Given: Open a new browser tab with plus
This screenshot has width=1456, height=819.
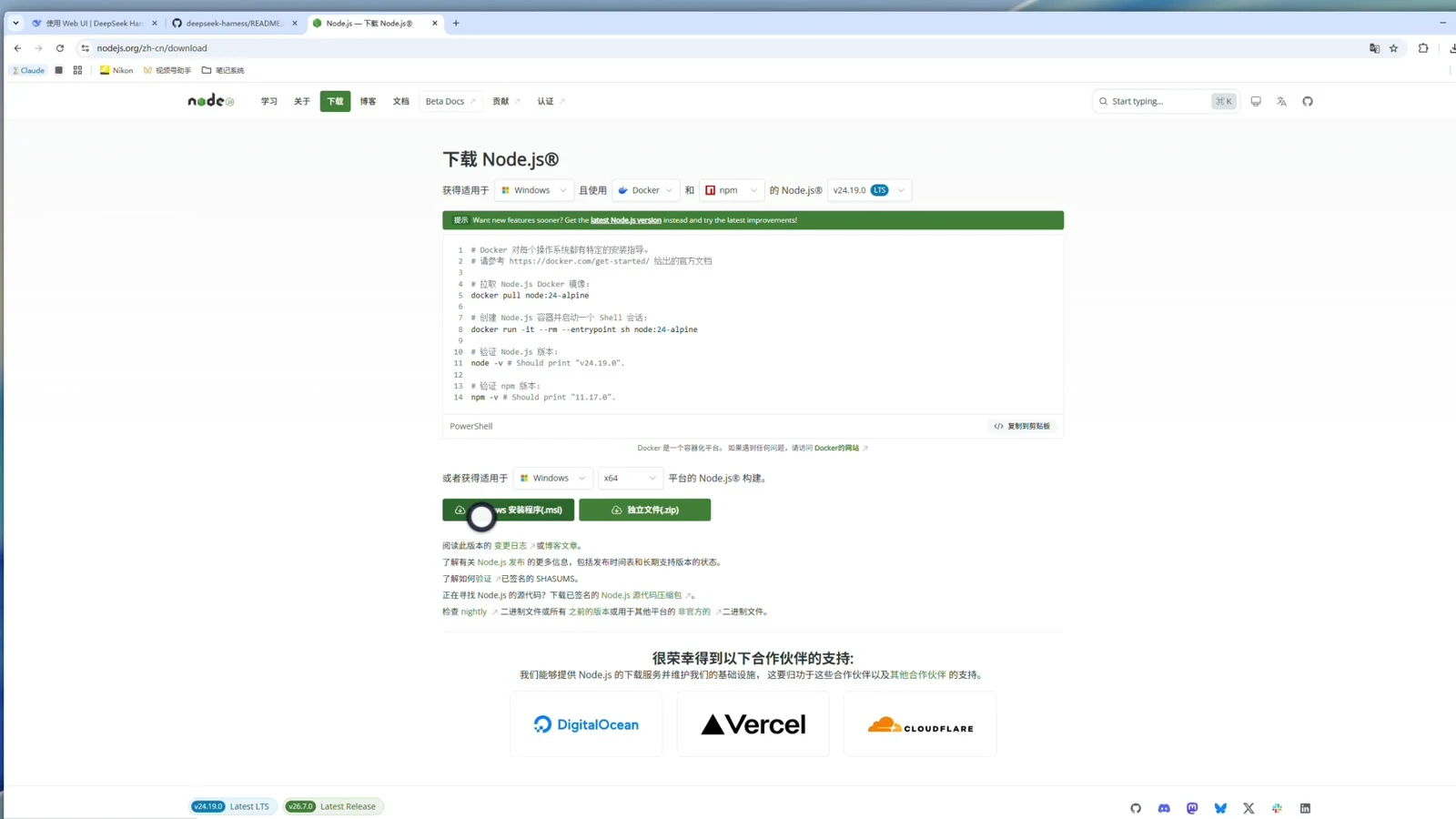Looking at the screenshot, I should tap(456, 23).
